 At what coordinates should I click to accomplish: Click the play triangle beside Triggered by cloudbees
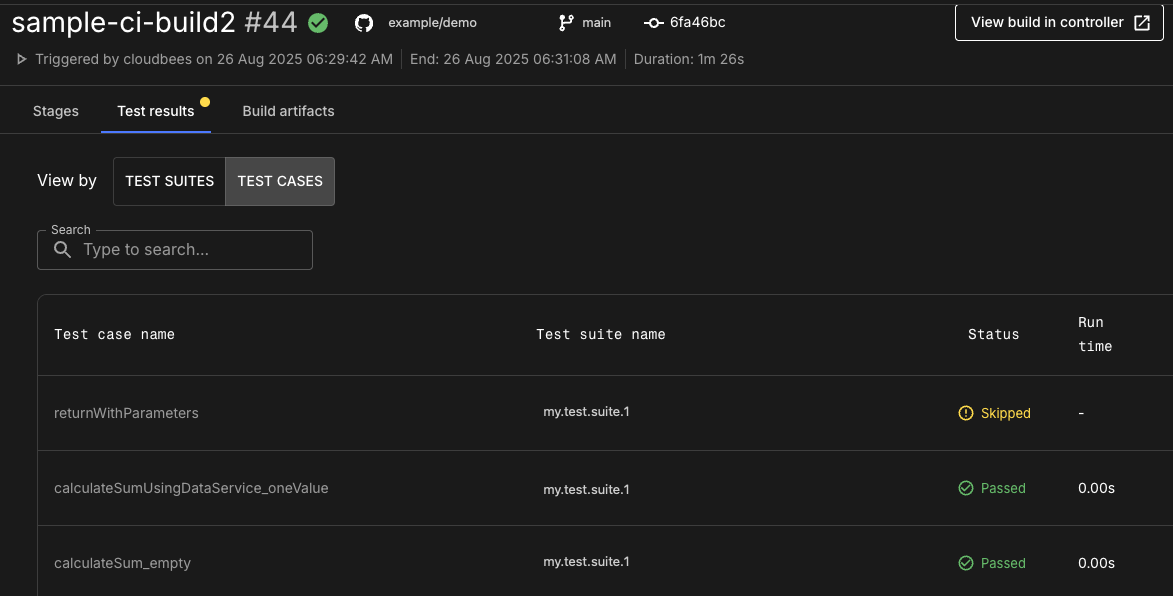(21, 58)
